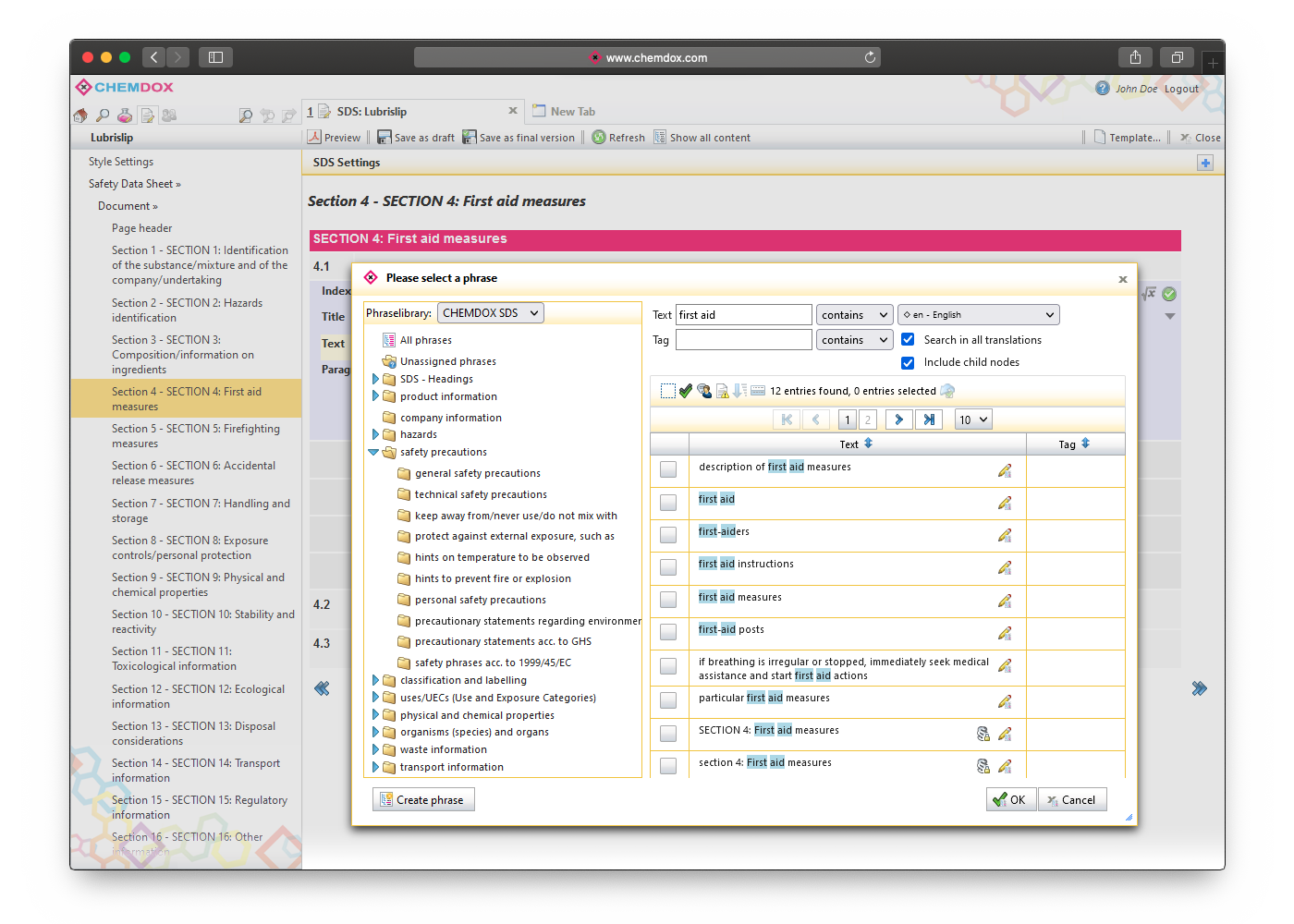
Task: Click database icon on 'SECTION 4: First aid measures' row
Action: tap(983, 734)
